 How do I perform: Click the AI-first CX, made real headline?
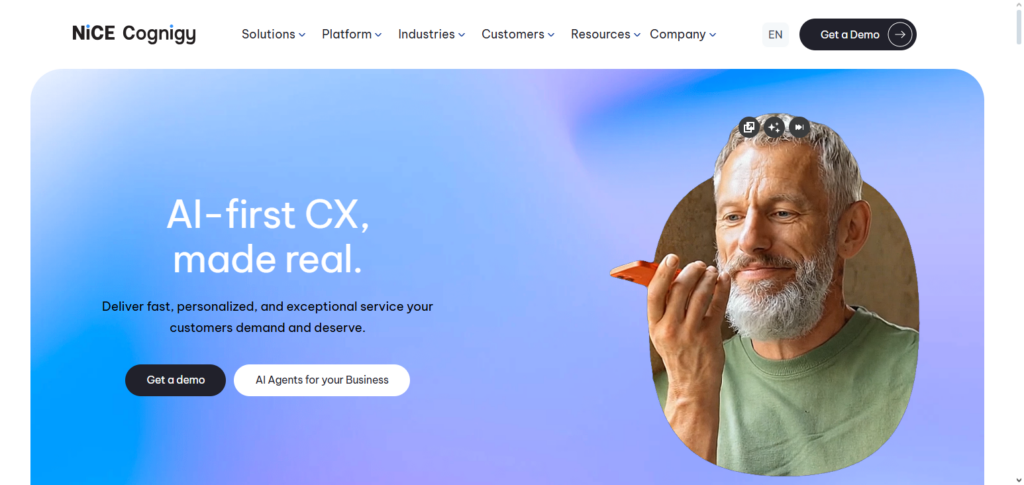pos(268,237)
